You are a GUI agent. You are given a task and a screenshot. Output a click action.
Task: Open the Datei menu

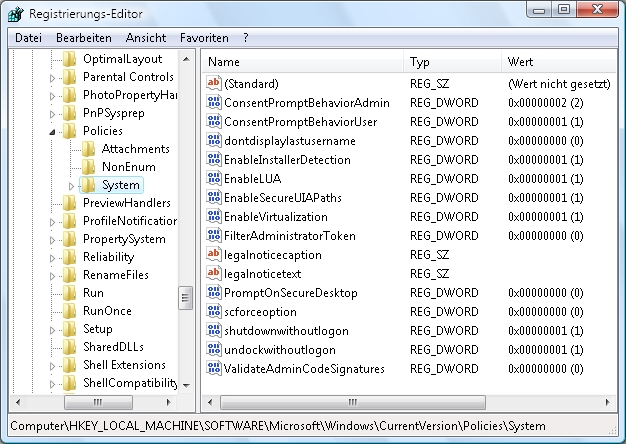point(28,38)
